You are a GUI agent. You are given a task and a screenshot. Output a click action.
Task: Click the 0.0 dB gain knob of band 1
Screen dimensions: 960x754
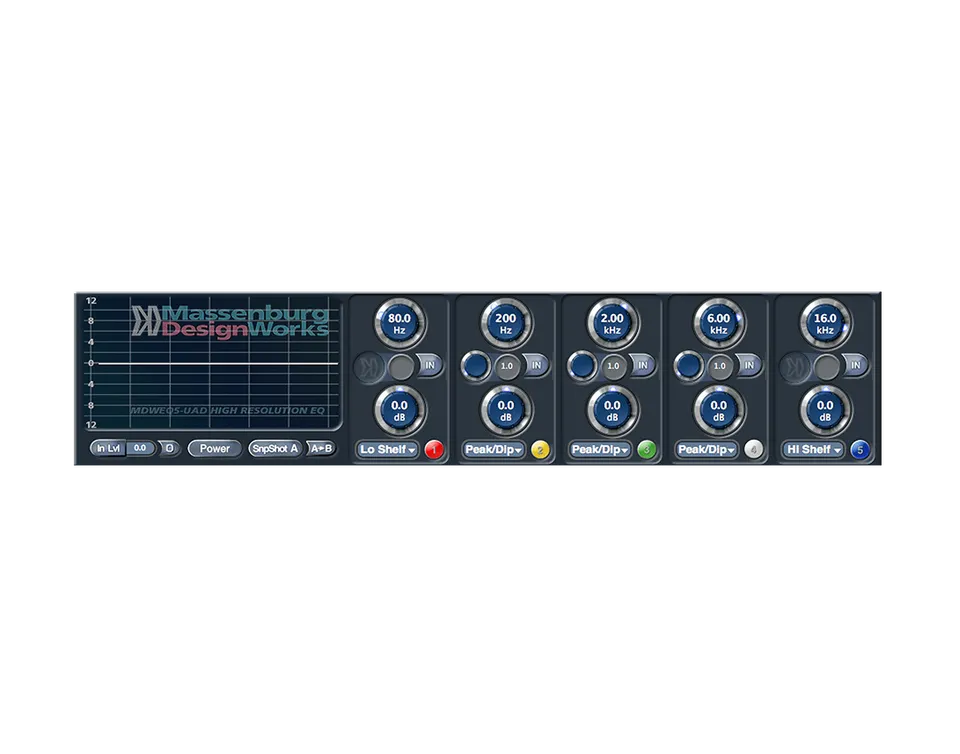click(x=400, y=411)
